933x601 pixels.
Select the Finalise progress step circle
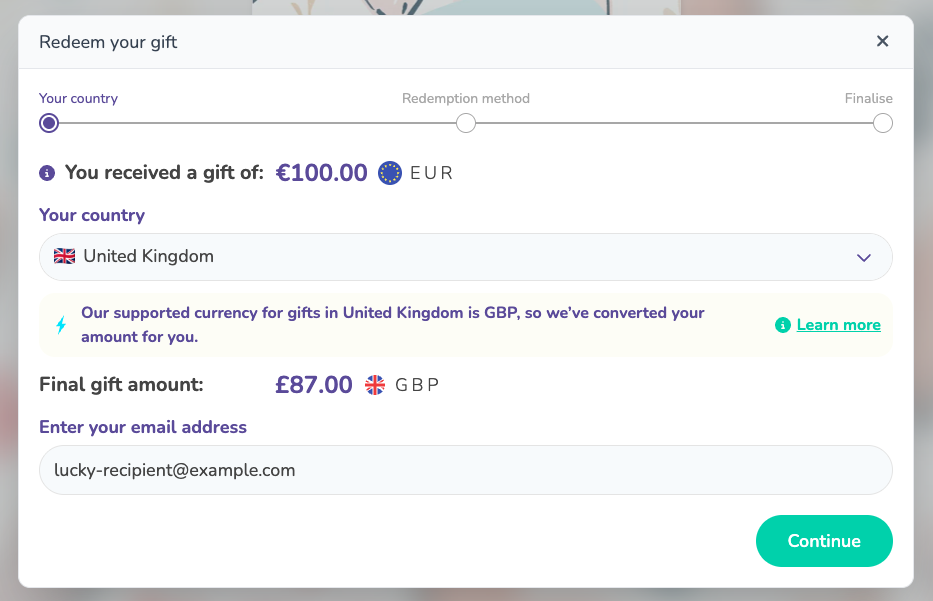[882, 122]
